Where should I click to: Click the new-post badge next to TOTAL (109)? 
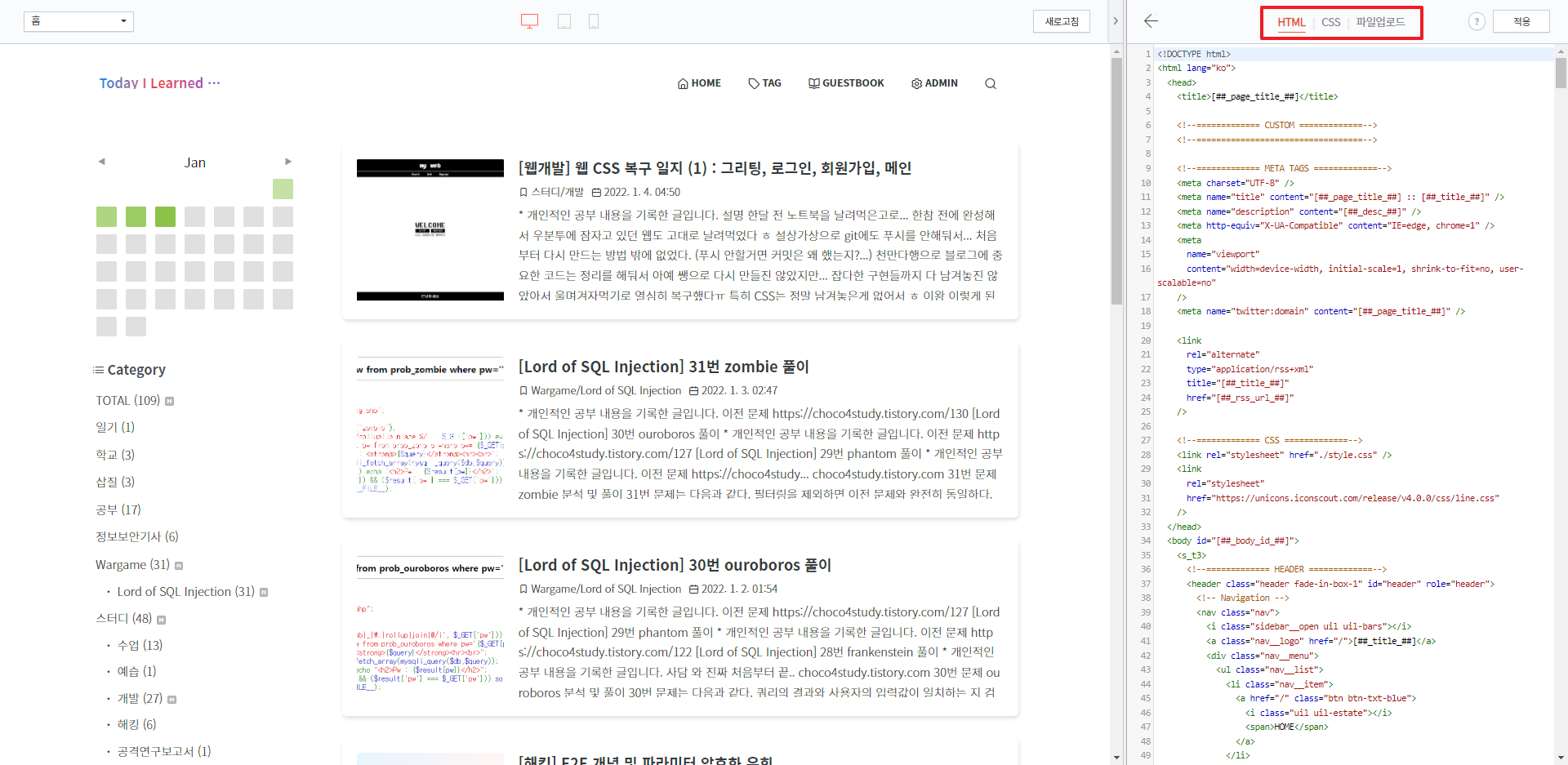[x=170, y=401]
